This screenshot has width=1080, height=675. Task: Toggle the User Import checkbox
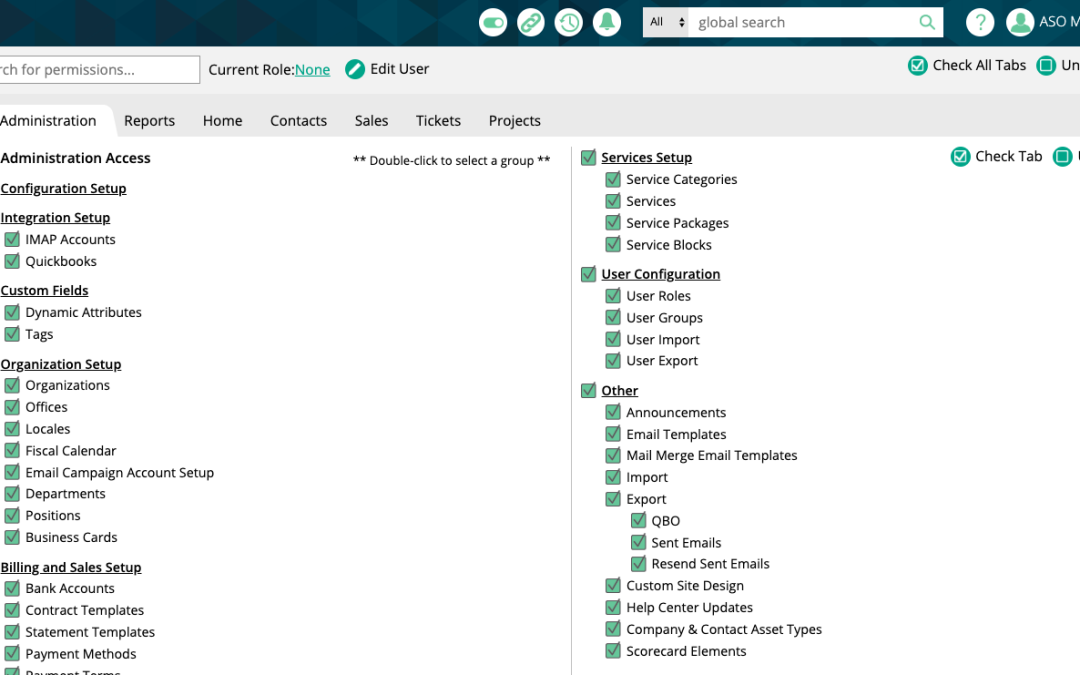tap(613, 339)
